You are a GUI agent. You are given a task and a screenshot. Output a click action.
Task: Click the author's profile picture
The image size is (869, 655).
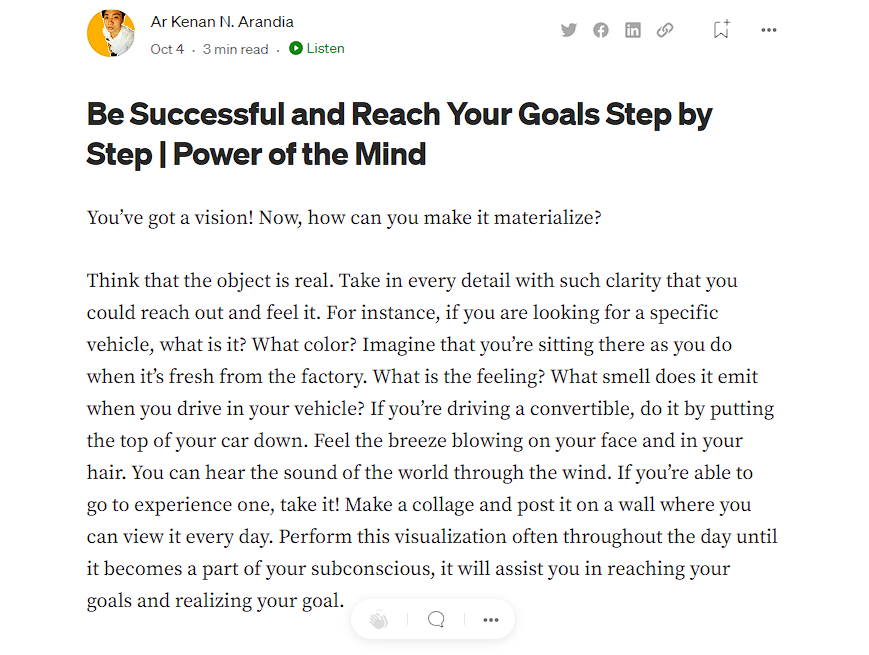click(111, 33)
